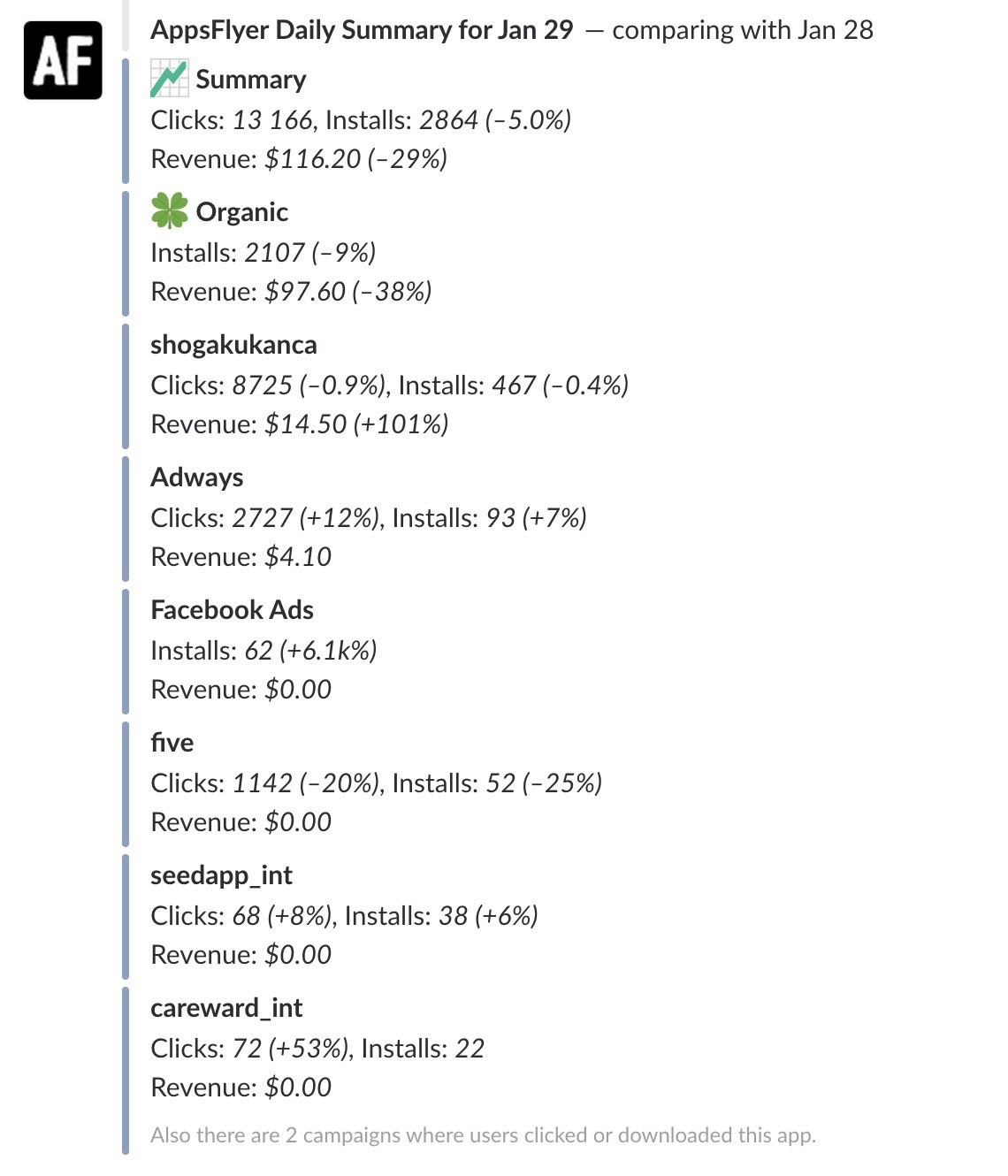This screenshot has width=1008, height=1176.
Task: Click the Organic installs 2107 value
Action: [274, 253]
